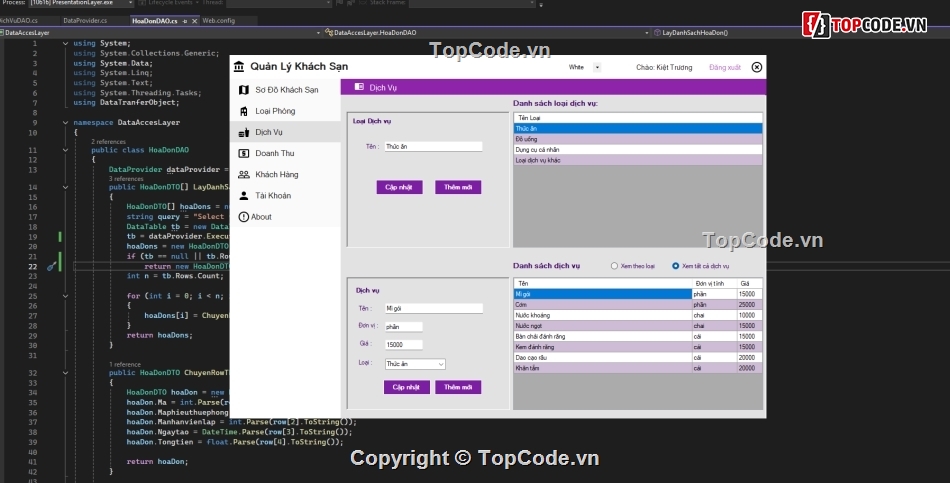Click Cập nhật button under Loại Dịch vụ
Screen dimensions: 950x483
(x=400, y=187)
